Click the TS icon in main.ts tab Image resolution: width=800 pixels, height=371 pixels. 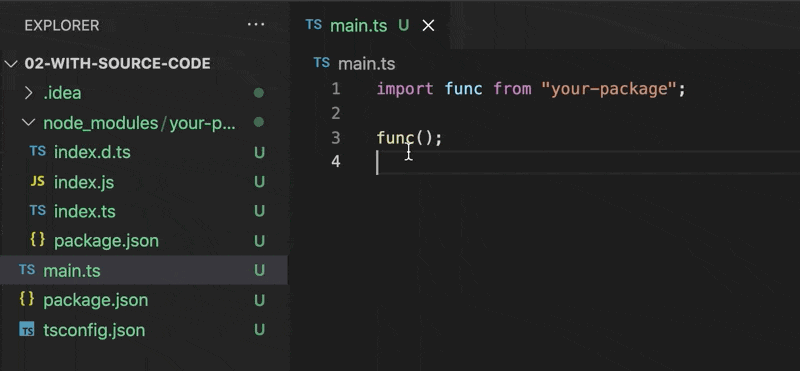[x=314, y=25]
